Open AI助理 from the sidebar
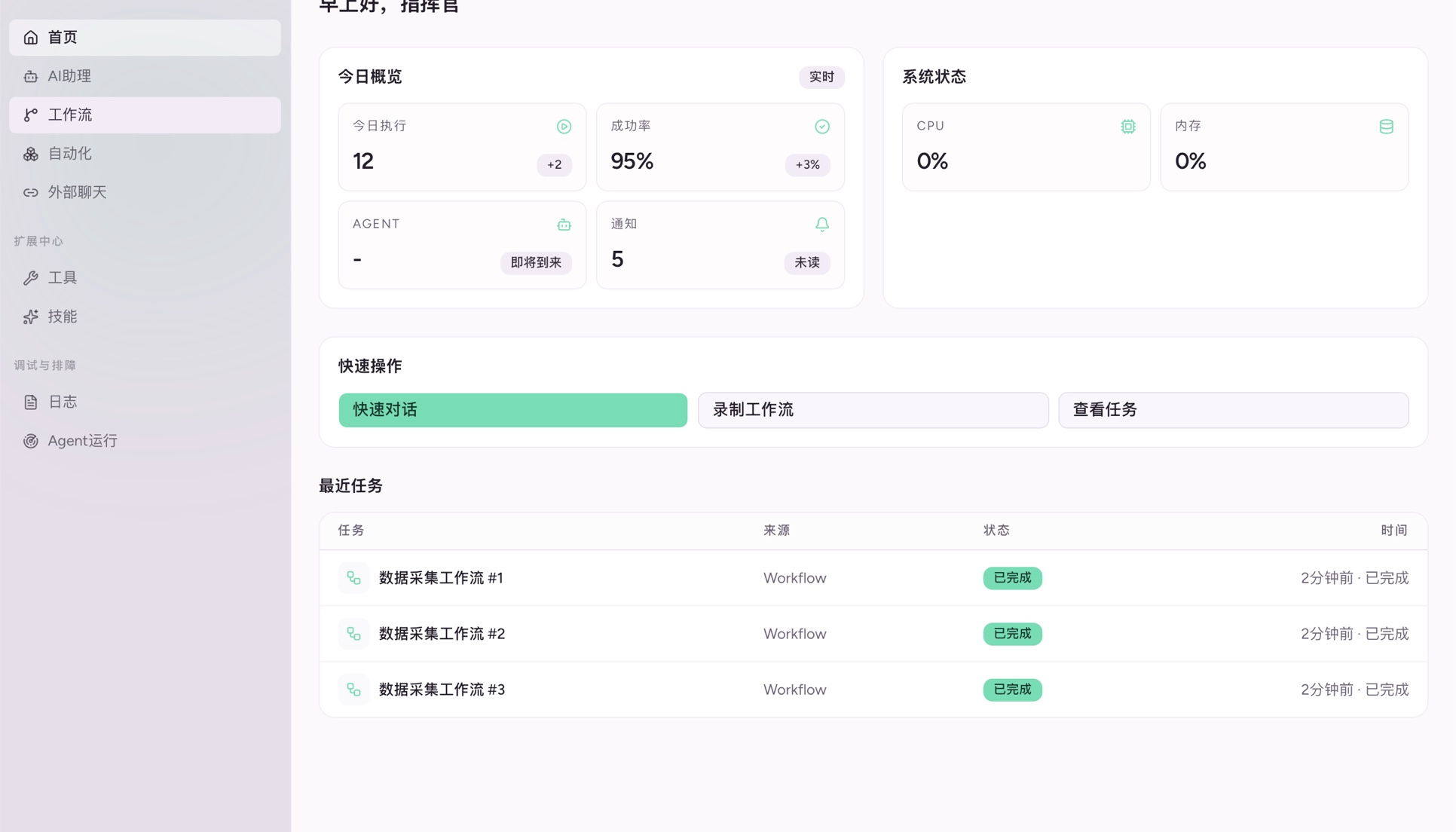1456x832 pixels. [x=69, y=75]
